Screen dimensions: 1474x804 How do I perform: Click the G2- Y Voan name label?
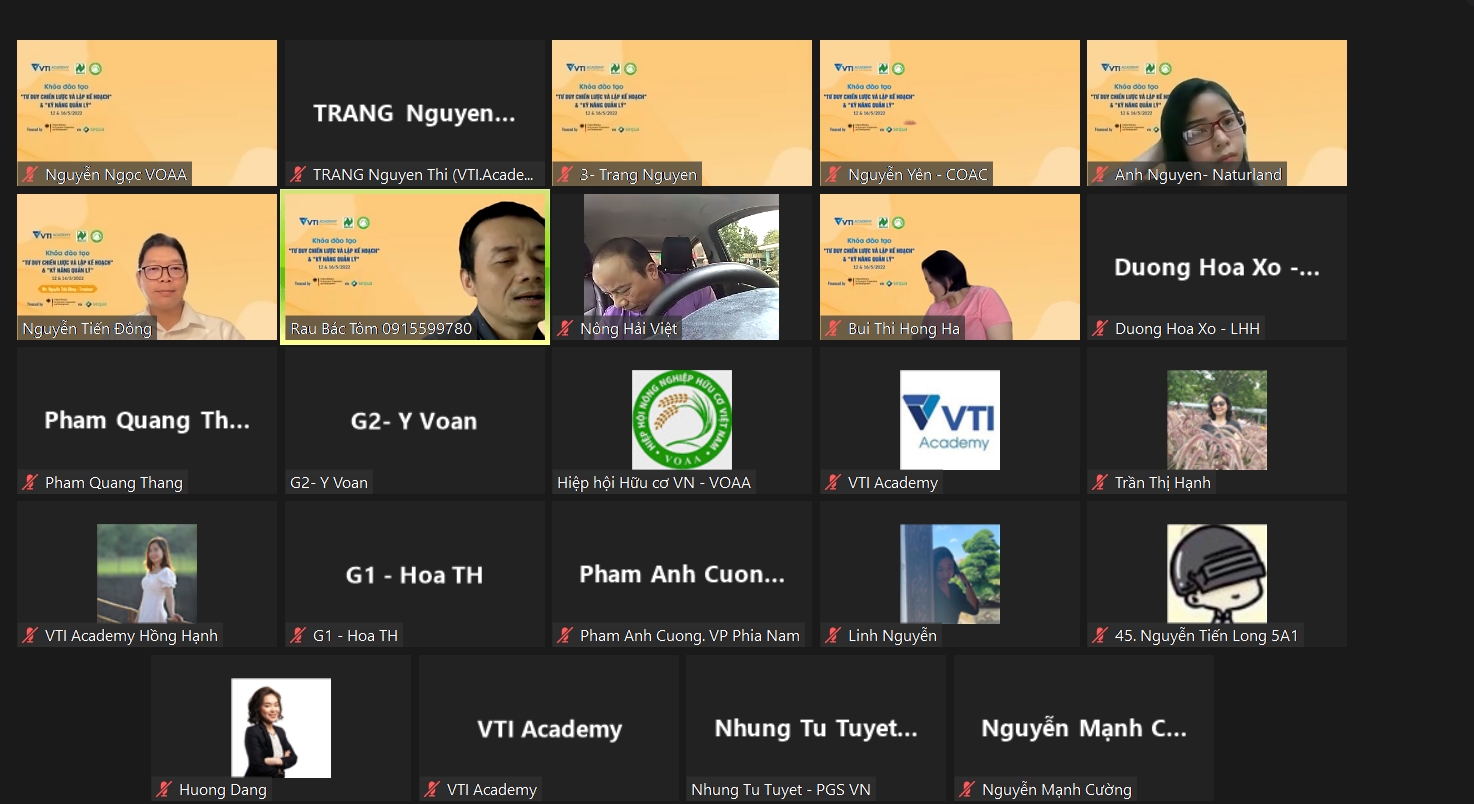pos(329,483)
